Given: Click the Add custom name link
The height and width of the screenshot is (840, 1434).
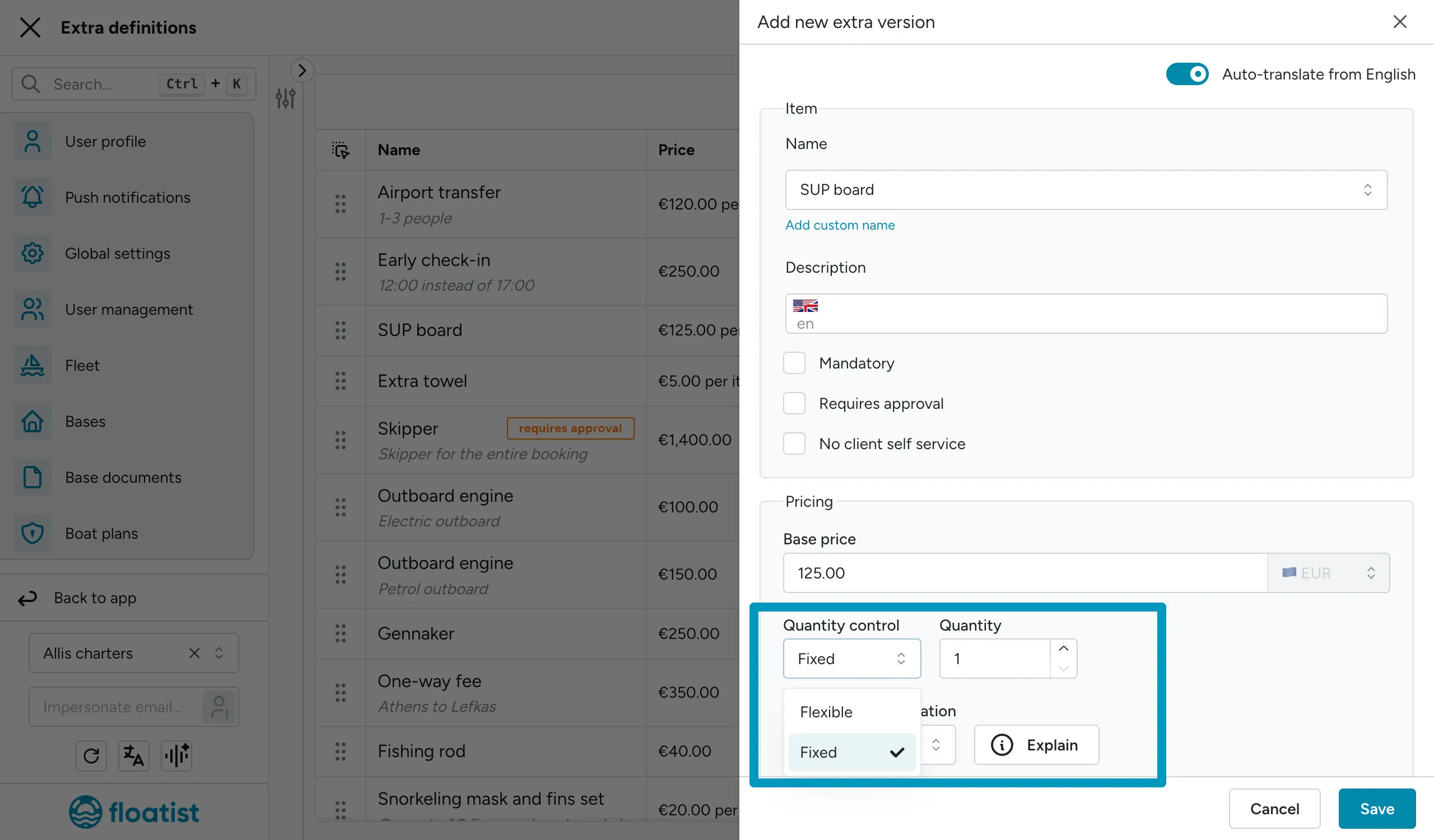Looking at the screenshot, I should click(839, 225).
